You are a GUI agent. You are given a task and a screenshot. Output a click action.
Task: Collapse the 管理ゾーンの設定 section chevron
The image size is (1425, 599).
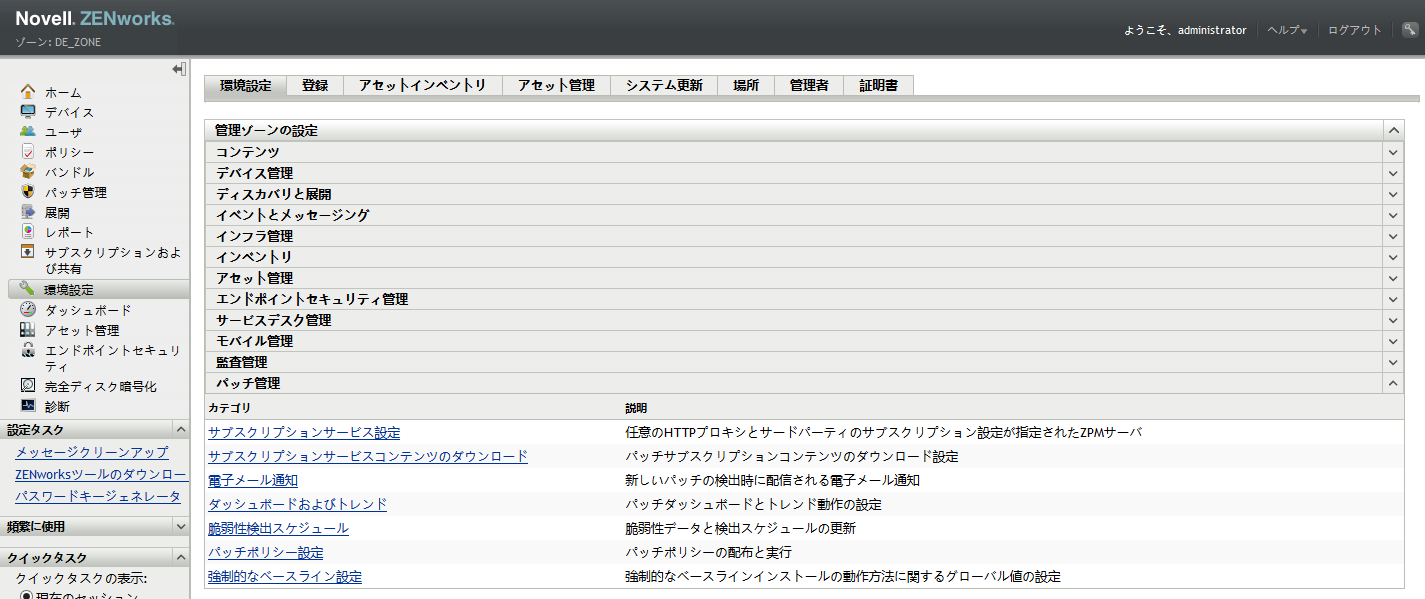click(x=1393, y=131)
